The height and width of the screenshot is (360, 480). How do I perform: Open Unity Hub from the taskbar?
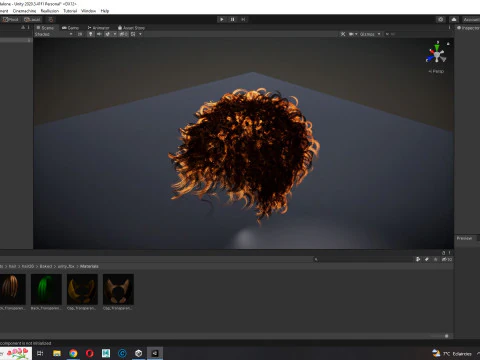pos(139,353)
